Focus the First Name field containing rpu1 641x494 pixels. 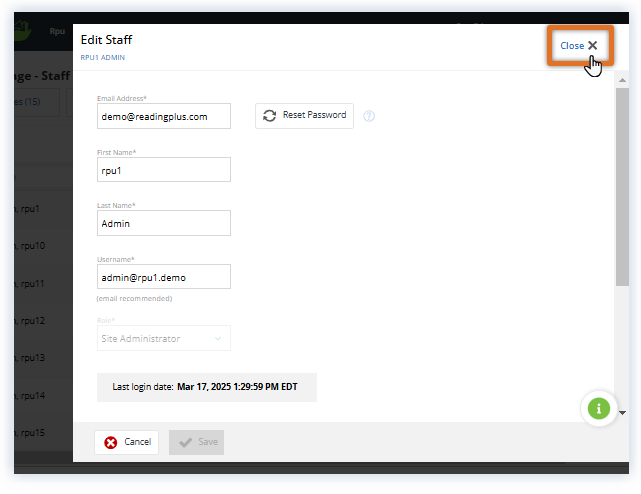click(164, 170)
